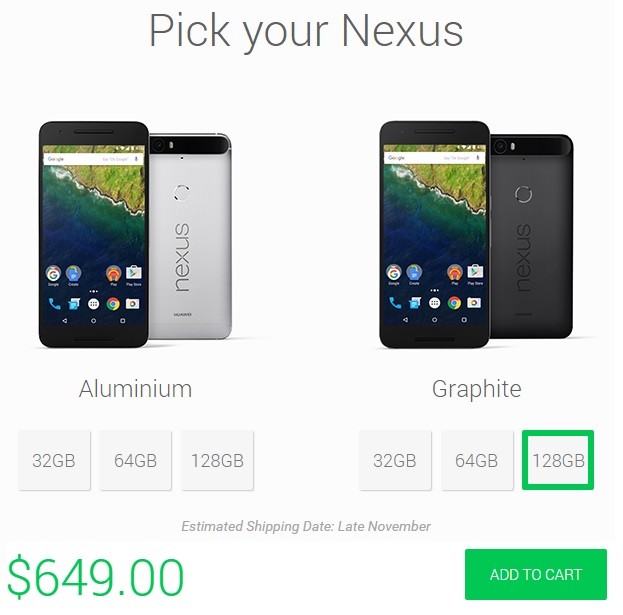Click the Estimated Shipping Date text
Viewport: 623px width, 615px height.
click(306, 526)
